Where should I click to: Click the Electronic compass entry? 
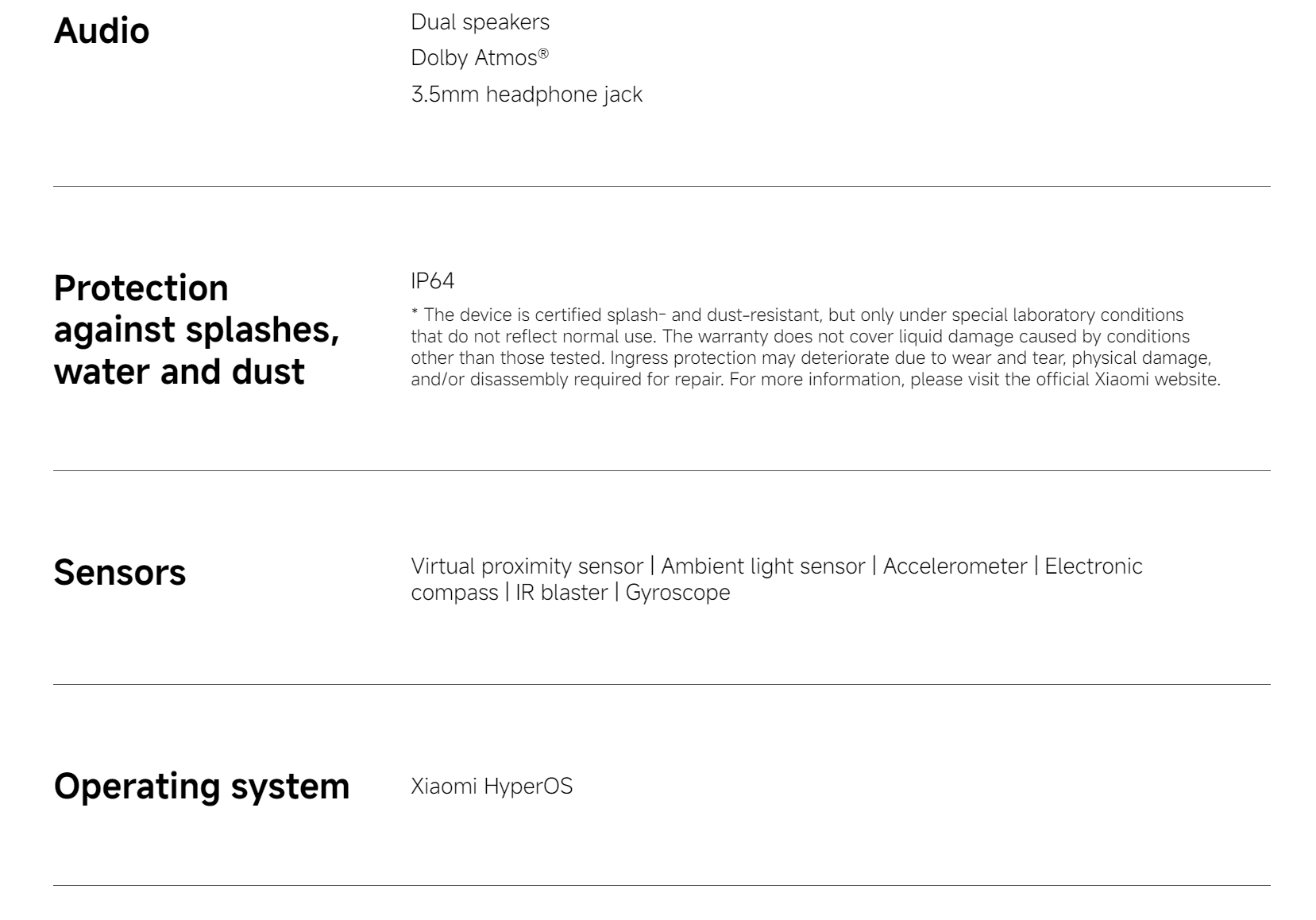[x=1094, y=566]
